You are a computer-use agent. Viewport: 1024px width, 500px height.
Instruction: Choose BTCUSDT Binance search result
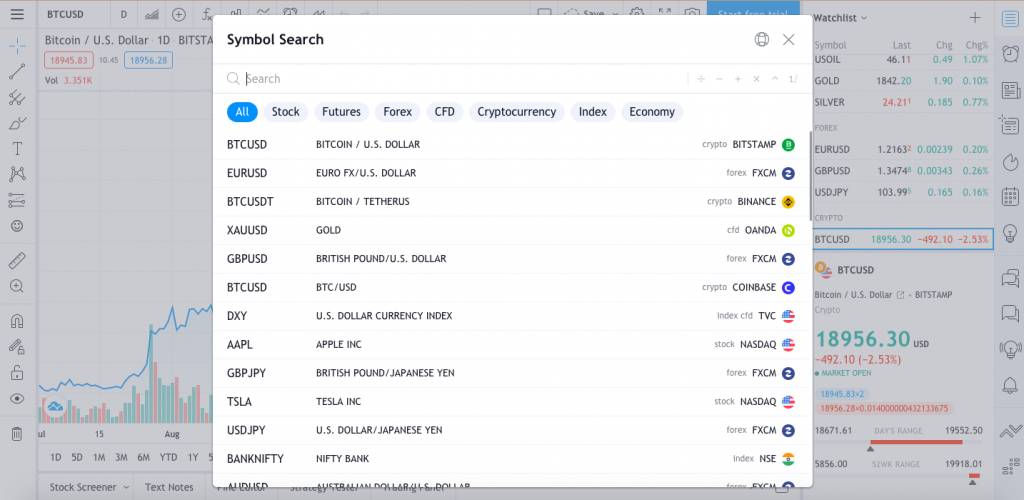[511, 202]
